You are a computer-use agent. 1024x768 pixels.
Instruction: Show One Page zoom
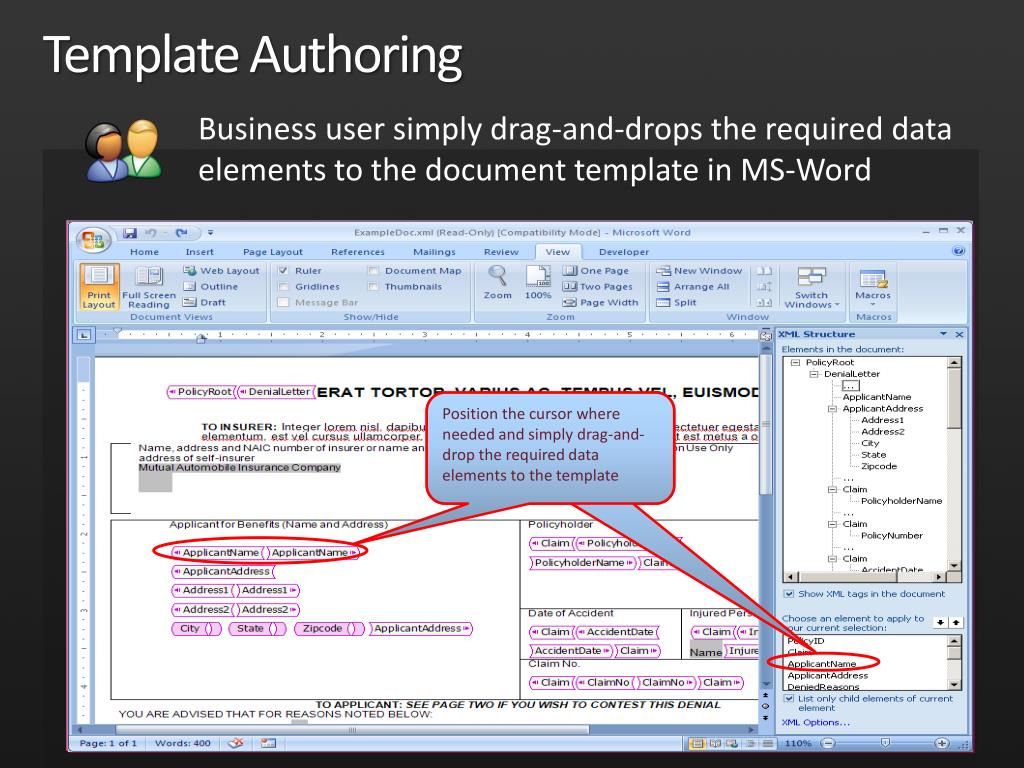(596, 270)
